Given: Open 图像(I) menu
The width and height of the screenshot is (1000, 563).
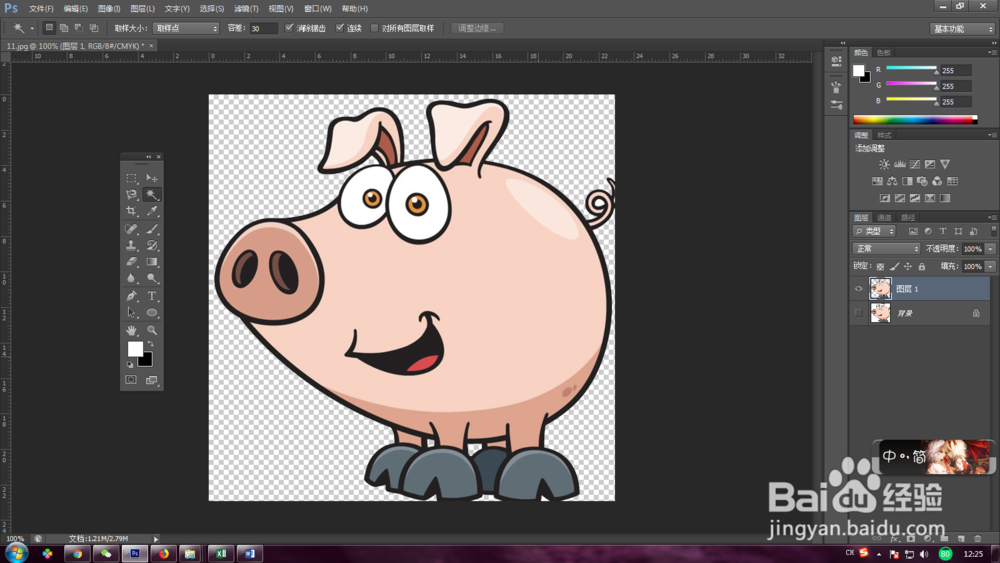Looking at the screenshot, I should [109, 9].
